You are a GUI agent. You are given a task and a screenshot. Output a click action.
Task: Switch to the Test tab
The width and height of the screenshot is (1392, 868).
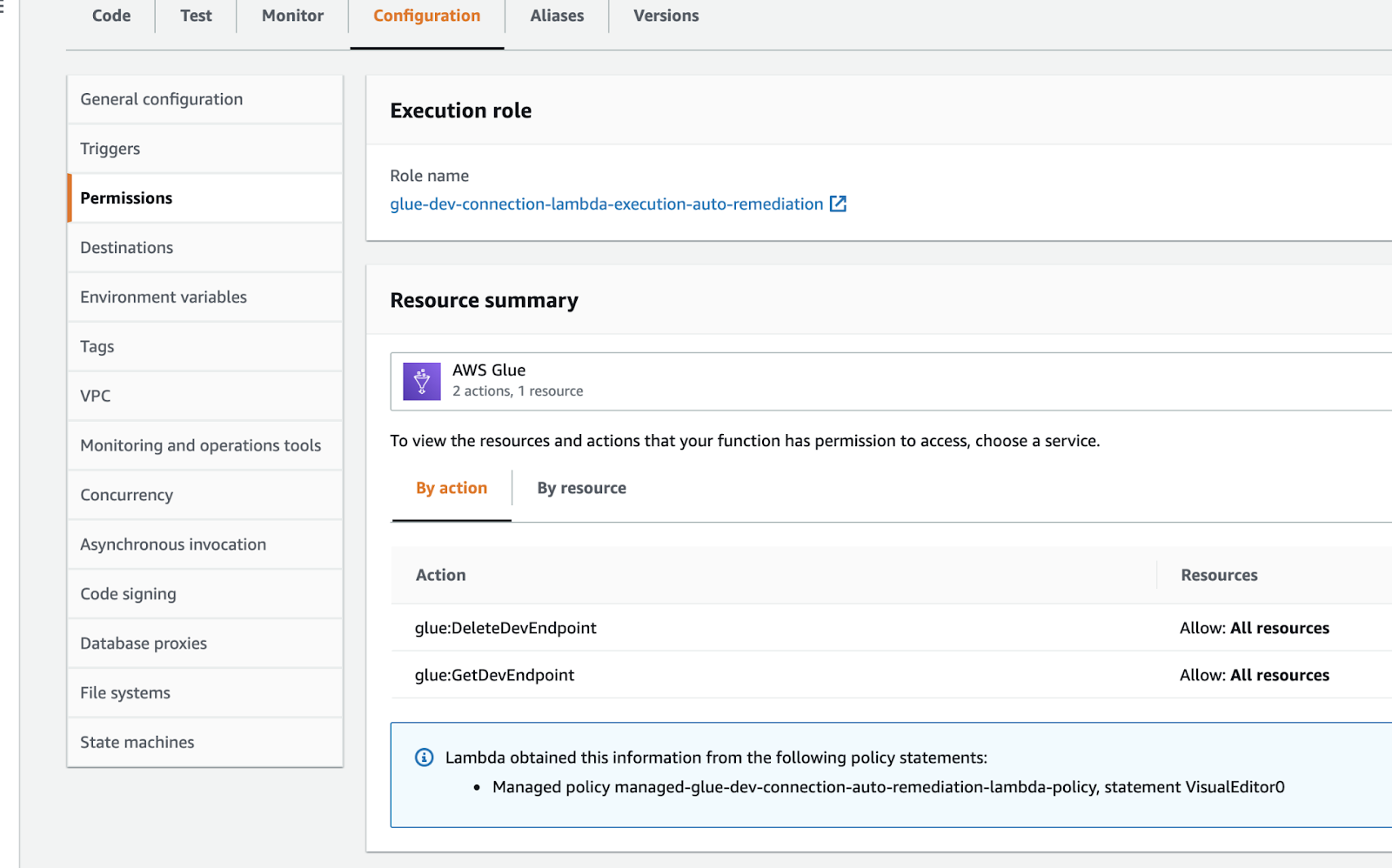click(x=196, y=16)
